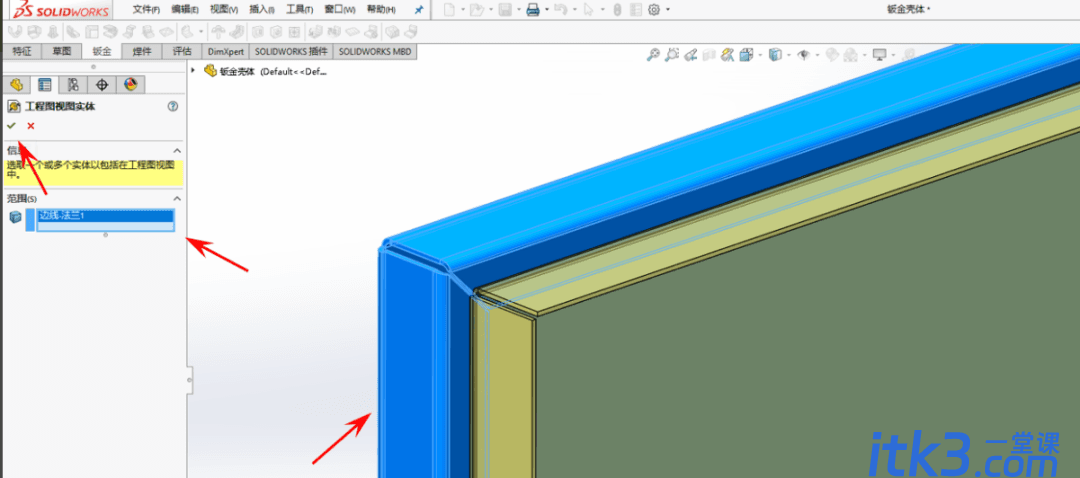Screen dimensions: 1080x478
Task: Switch to the 钣金 tab
Action: coord(101,52)
